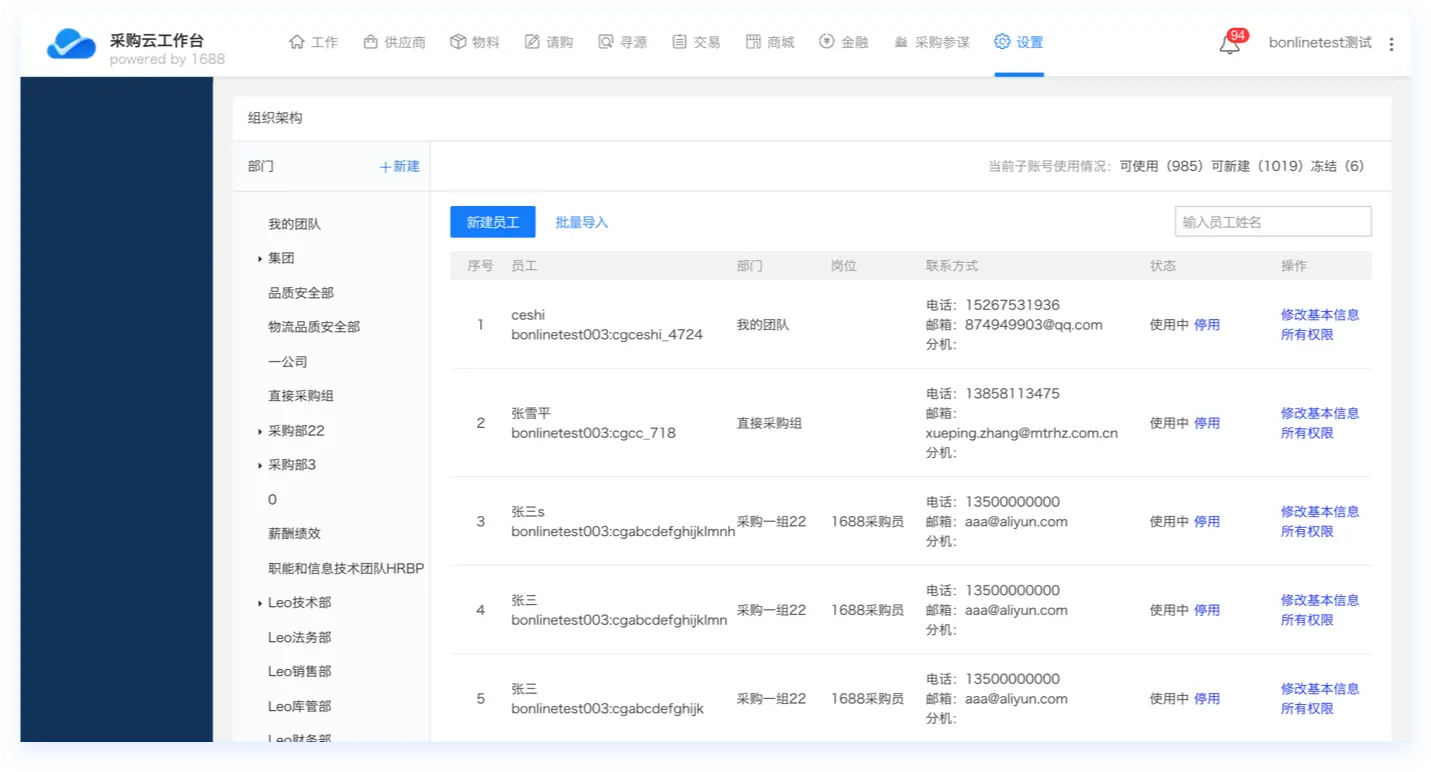
Task: Focus the 输入员工姓名 search field
Action: coord(1273,222)
